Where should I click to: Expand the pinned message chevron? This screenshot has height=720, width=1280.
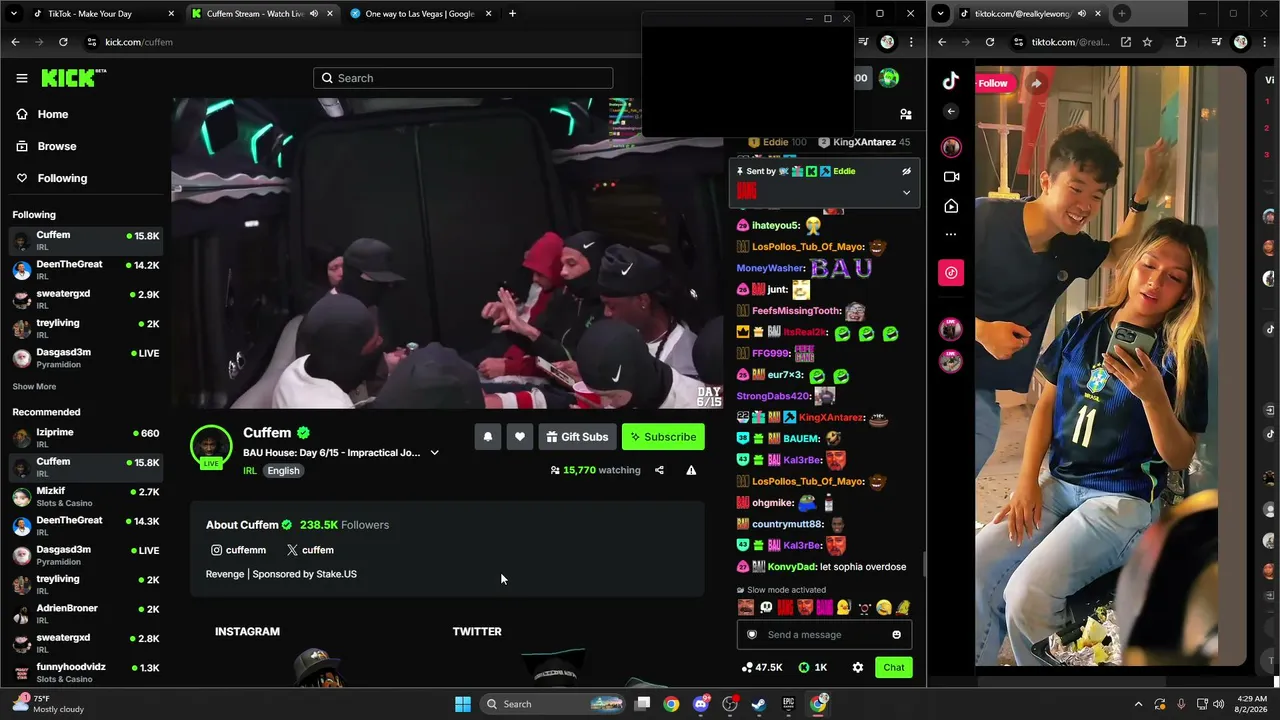pyautogui.click(x=906, y=192)
